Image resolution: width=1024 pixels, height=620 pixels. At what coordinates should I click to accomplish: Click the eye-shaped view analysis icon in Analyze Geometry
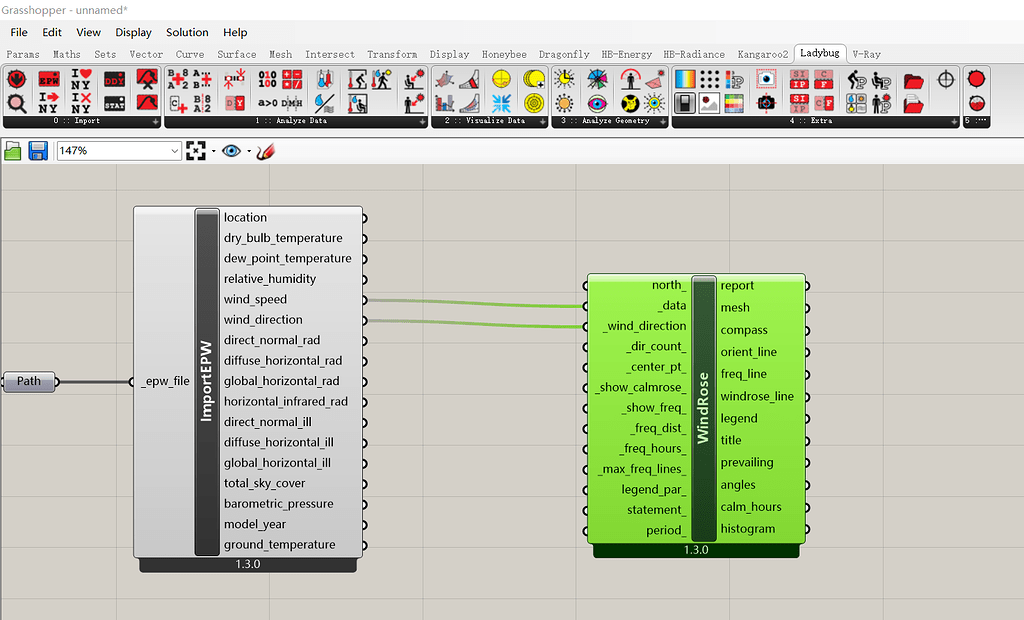tap(597, 102)
